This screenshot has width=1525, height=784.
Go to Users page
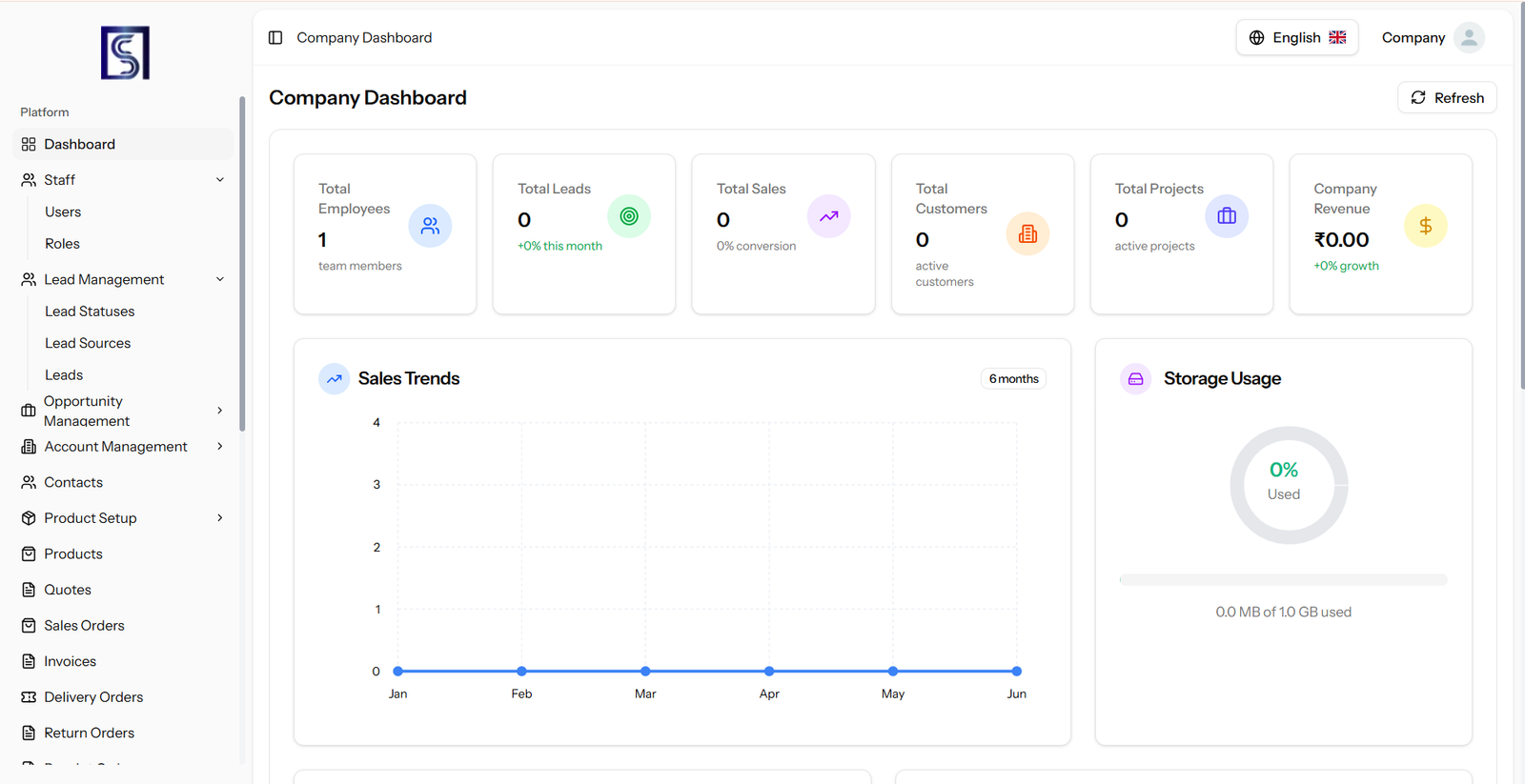[63, 211]
